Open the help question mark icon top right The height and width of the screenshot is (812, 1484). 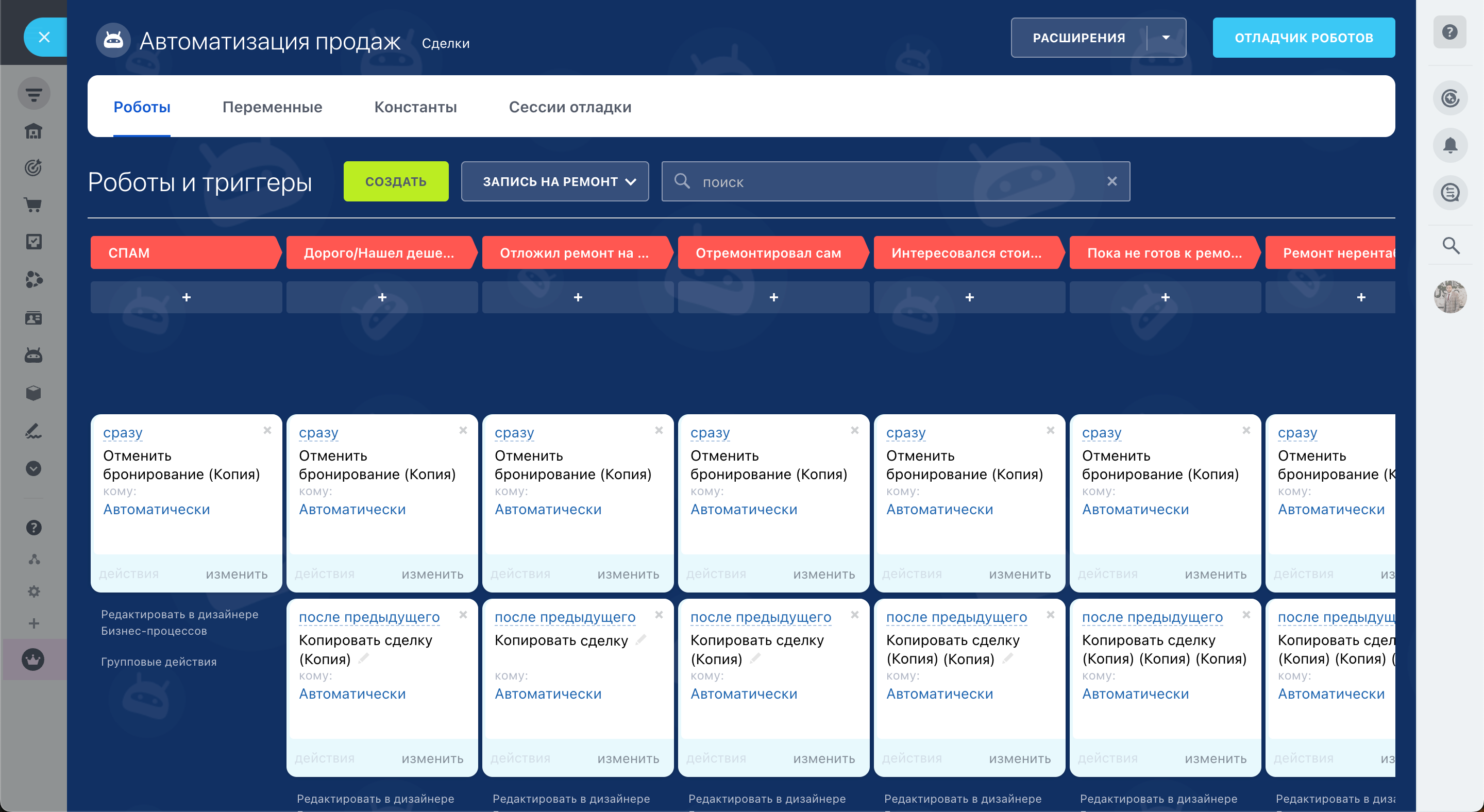coord(1449,32)
